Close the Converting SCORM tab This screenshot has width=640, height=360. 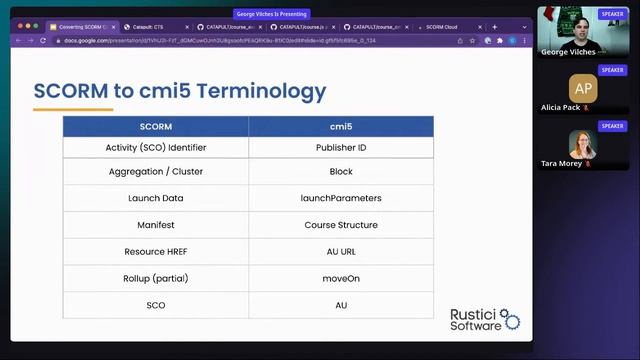click(x=113, y=27)
